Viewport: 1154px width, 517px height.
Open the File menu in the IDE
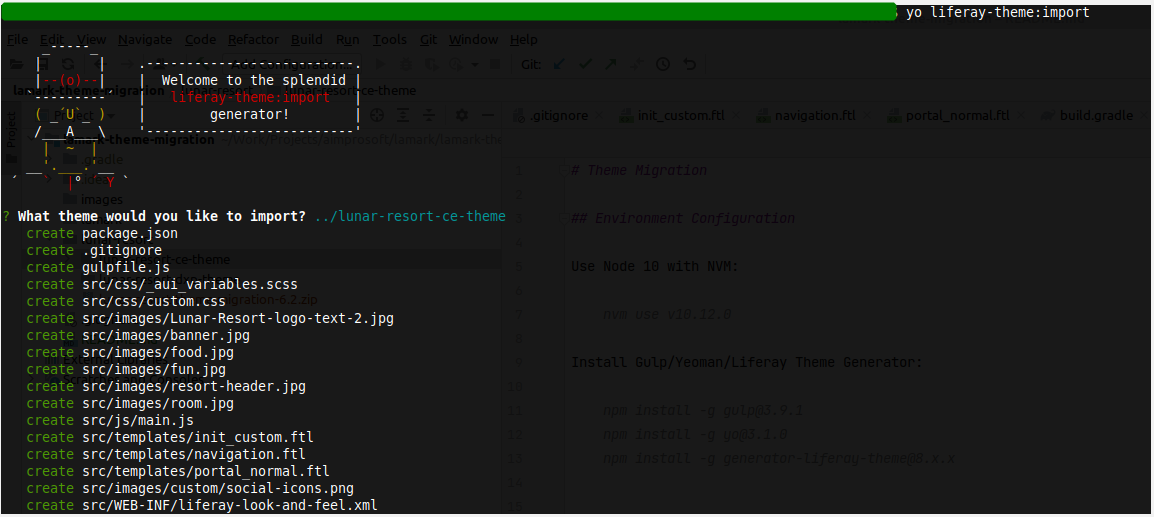click(17, 40)
